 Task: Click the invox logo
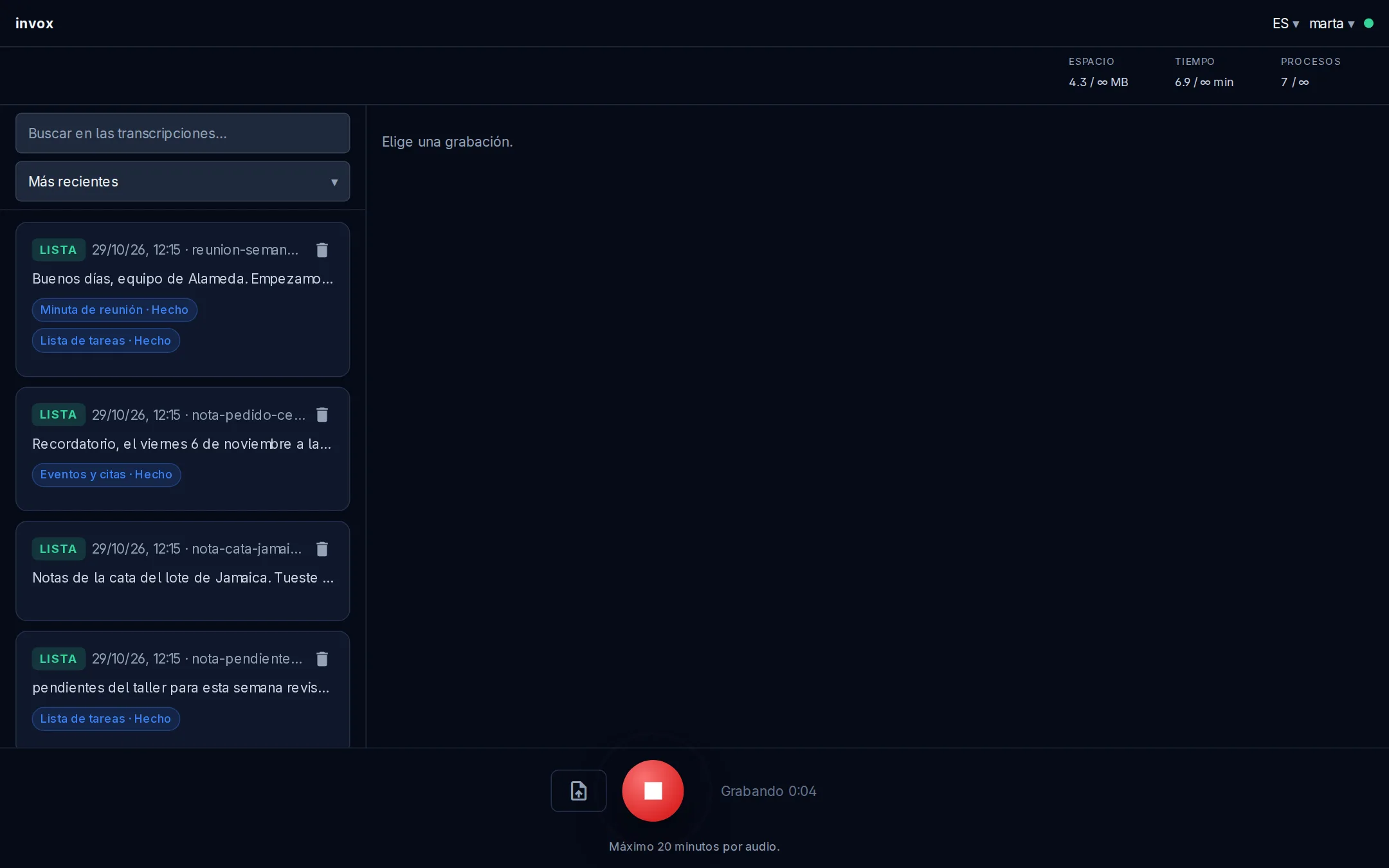click(x=35, y=24)
